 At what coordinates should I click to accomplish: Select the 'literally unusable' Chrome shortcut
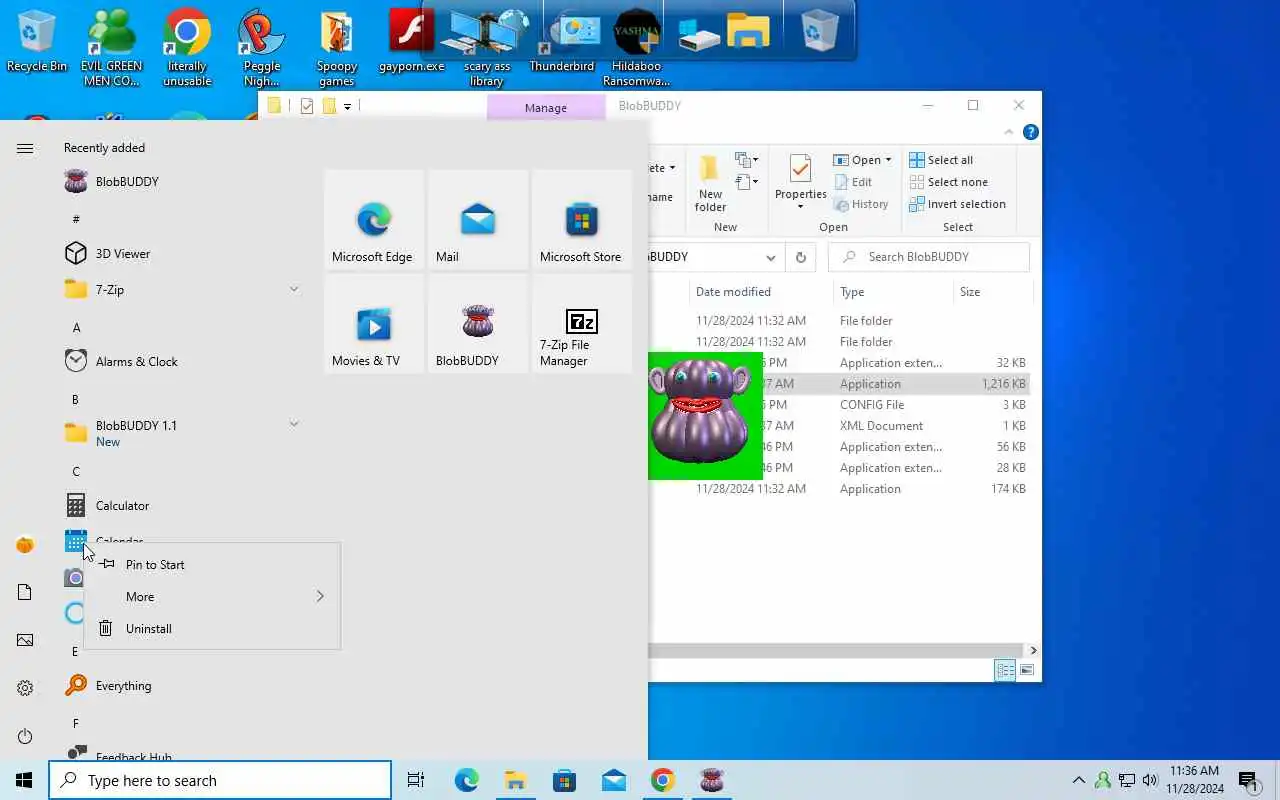click(x=187, y=49)
